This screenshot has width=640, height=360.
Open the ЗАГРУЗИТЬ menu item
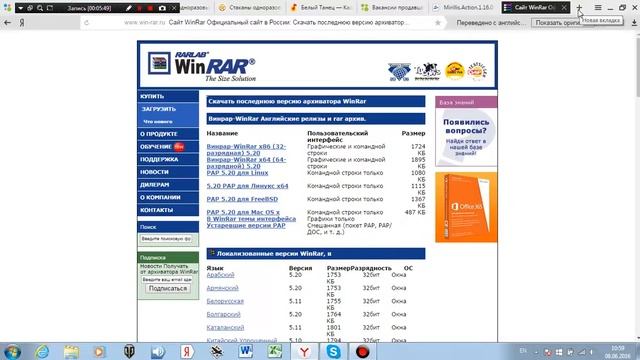168,109
